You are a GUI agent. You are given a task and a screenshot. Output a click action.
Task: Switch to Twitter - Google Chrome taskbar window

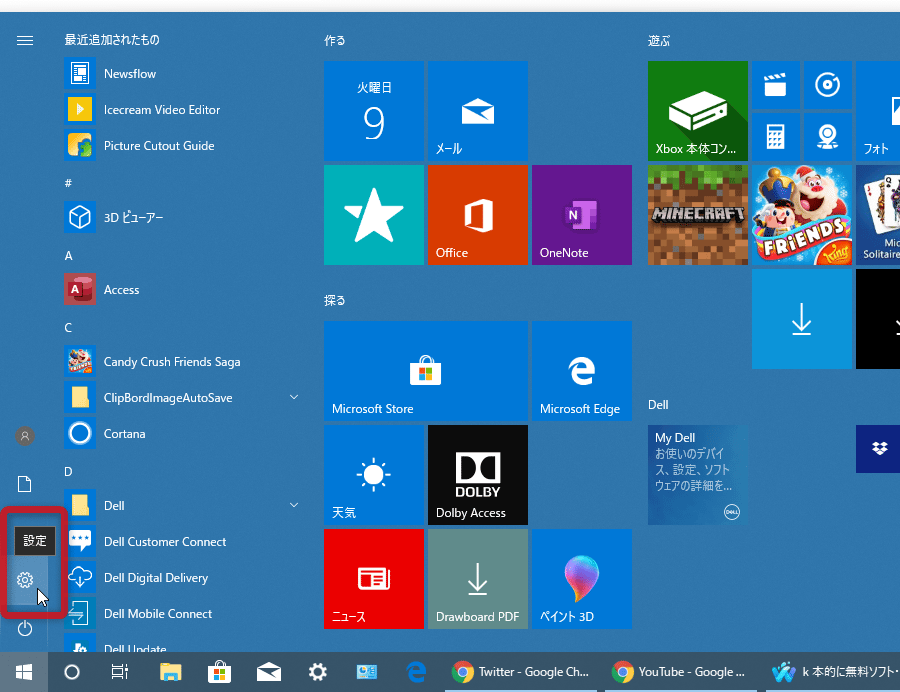521,672
